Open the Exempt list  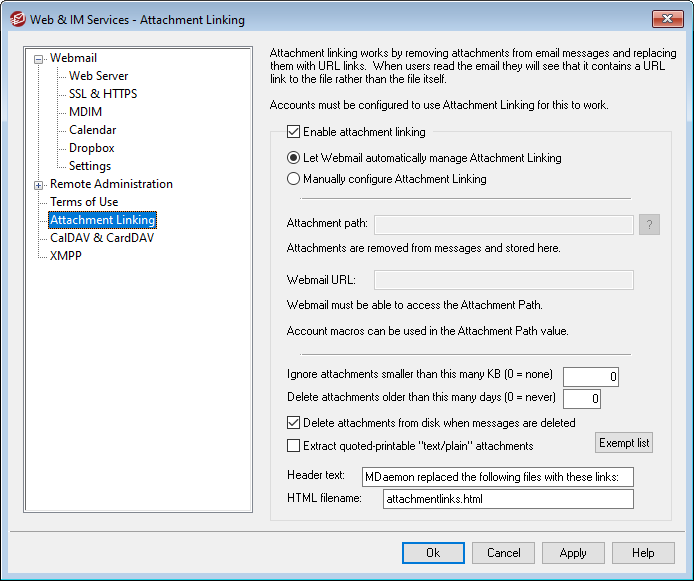coord(623,442)
